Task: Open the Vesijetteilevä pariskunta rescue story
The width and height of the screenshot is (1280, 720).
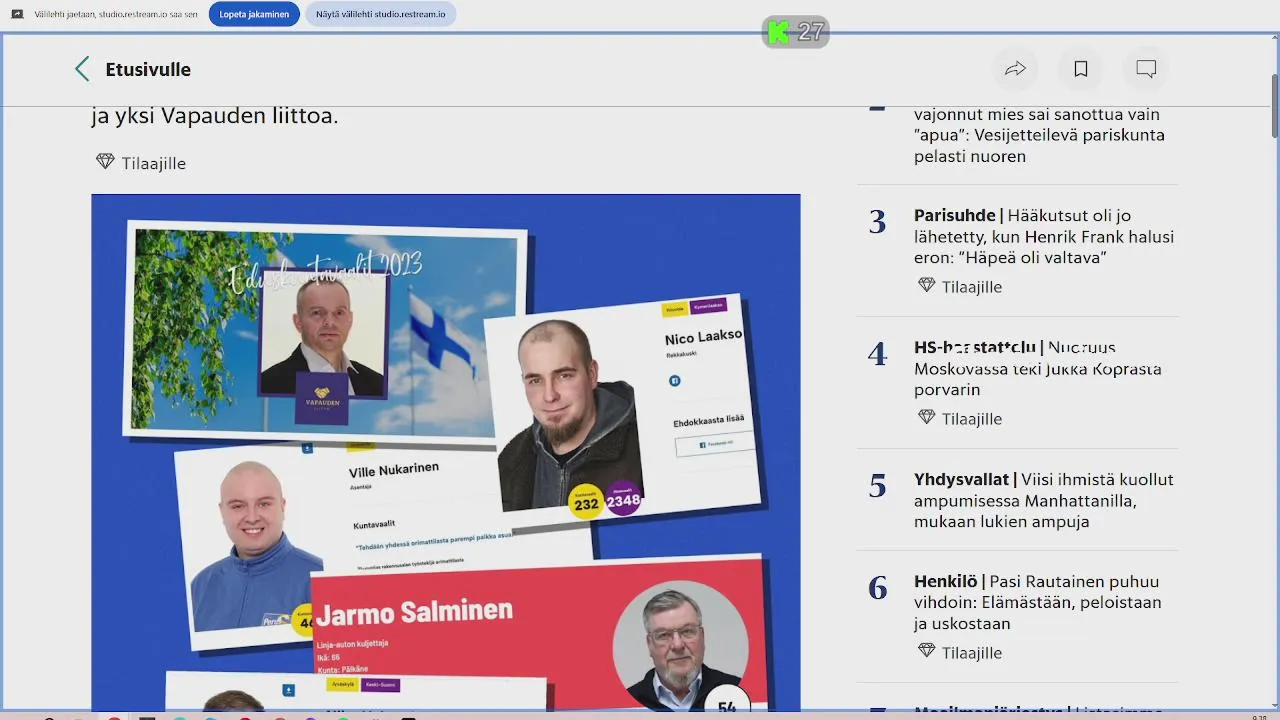Action: (x=1040, y=135)
